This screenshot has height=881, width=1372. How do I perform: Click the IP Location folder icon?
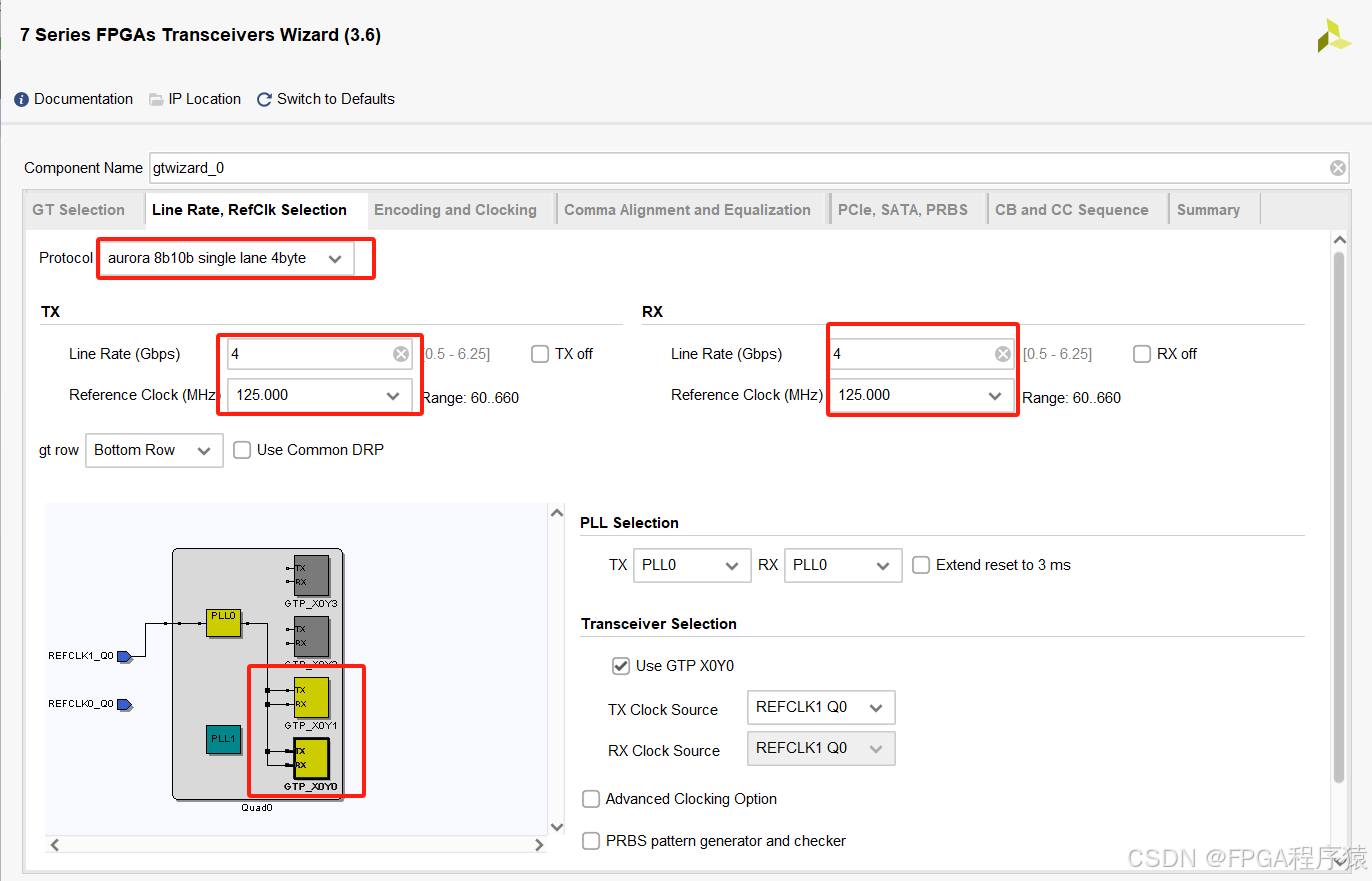156,99
